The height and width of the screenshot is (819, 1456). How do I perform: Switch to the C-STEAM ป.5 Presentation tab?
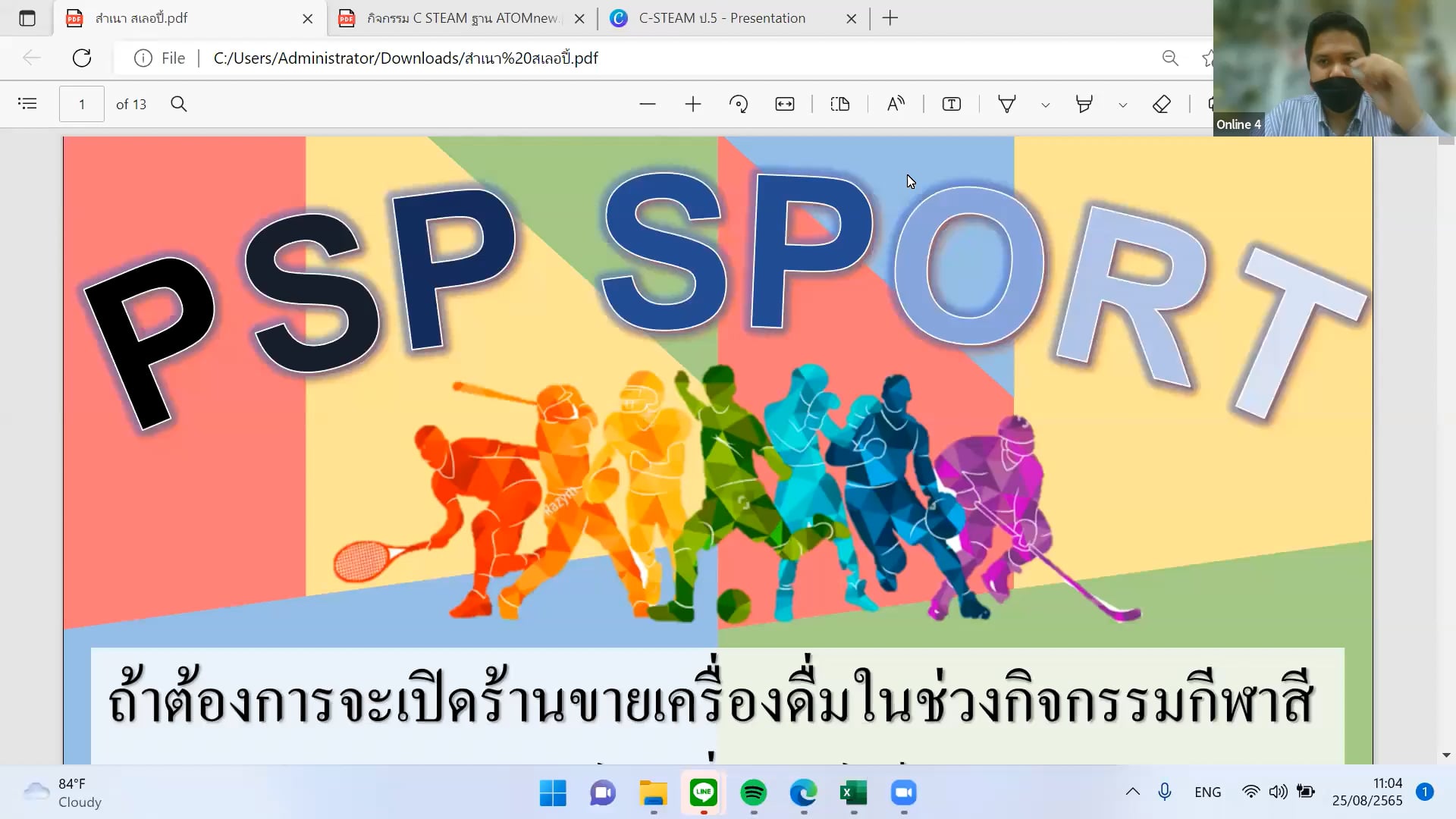[x=721, y=18]
